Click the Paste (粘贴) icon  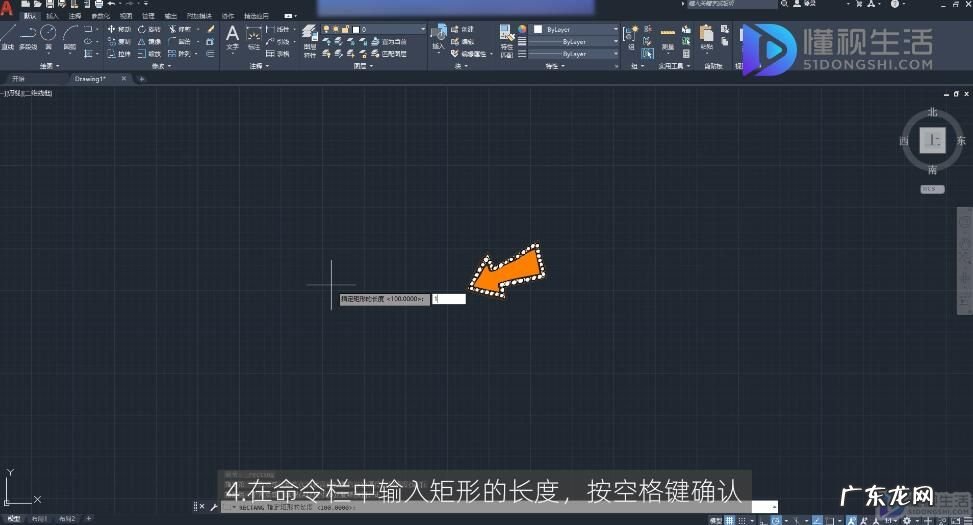707,38
